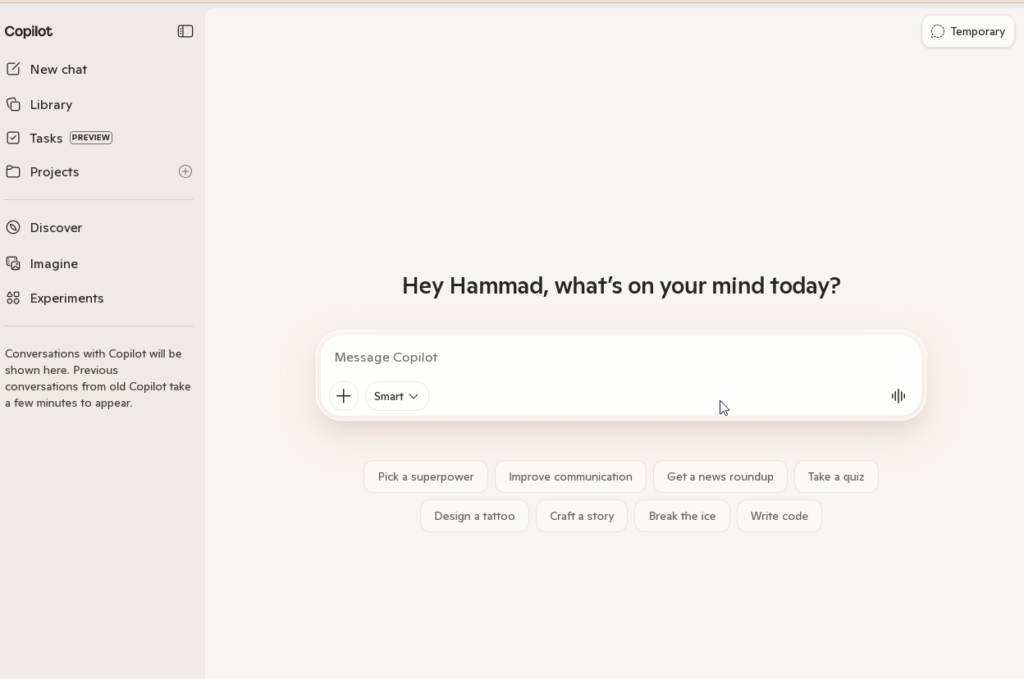Choose the Design a tattoo suggestion
This screenshot has height=679, width=1024.
[x=474, y=516]
